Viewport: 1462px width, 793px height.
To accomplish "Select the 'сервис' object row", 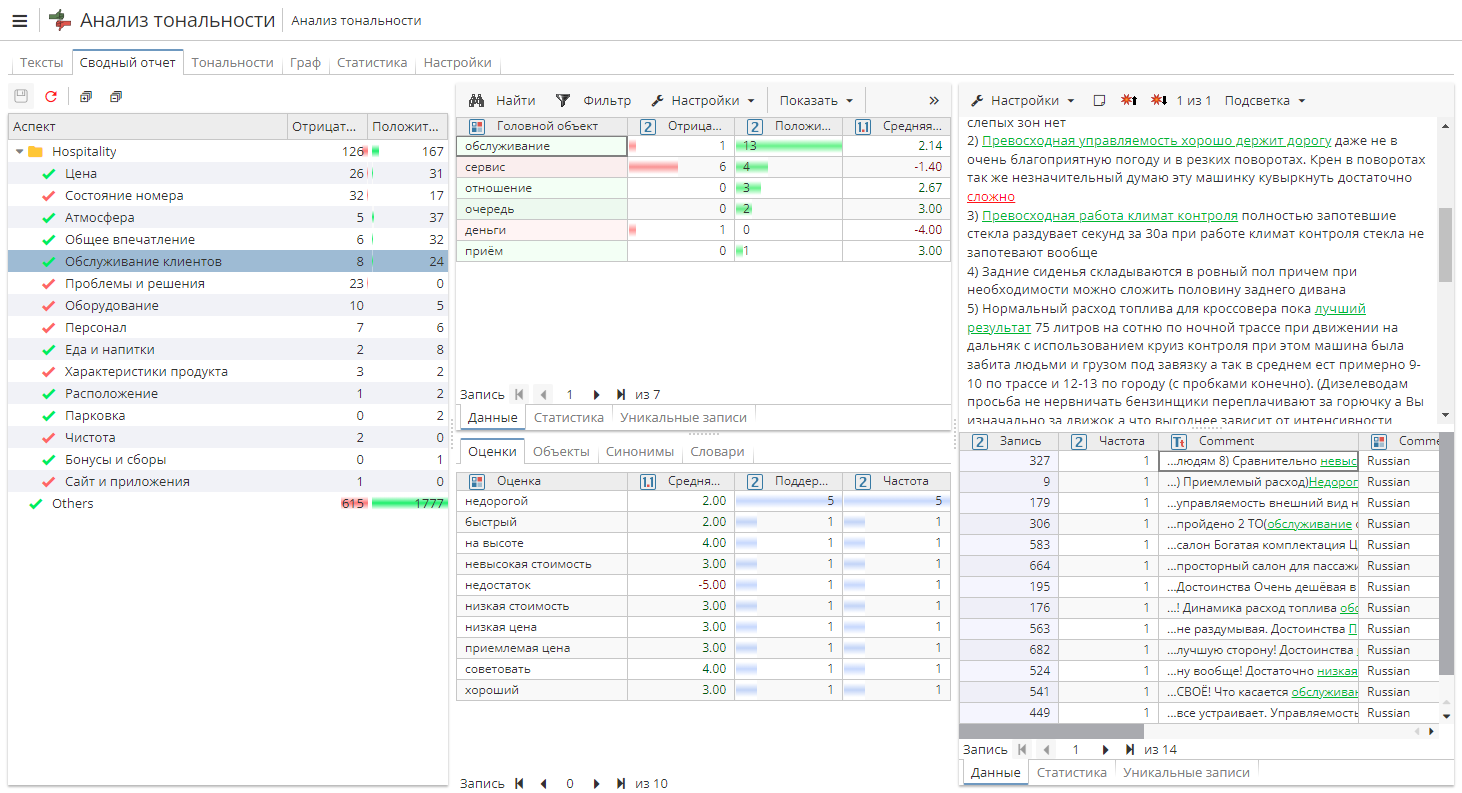I will [703, 167].
